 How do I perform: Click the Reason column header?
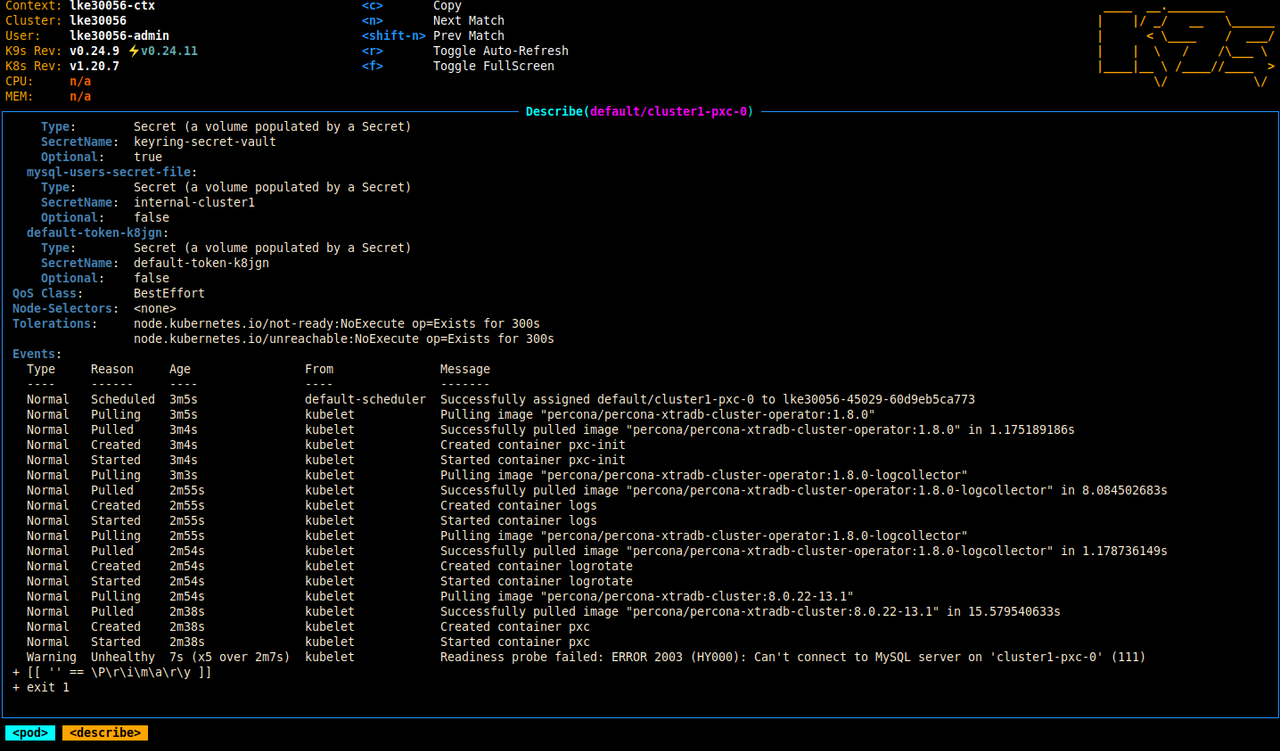pyautogui.click(x=112, y=369)
